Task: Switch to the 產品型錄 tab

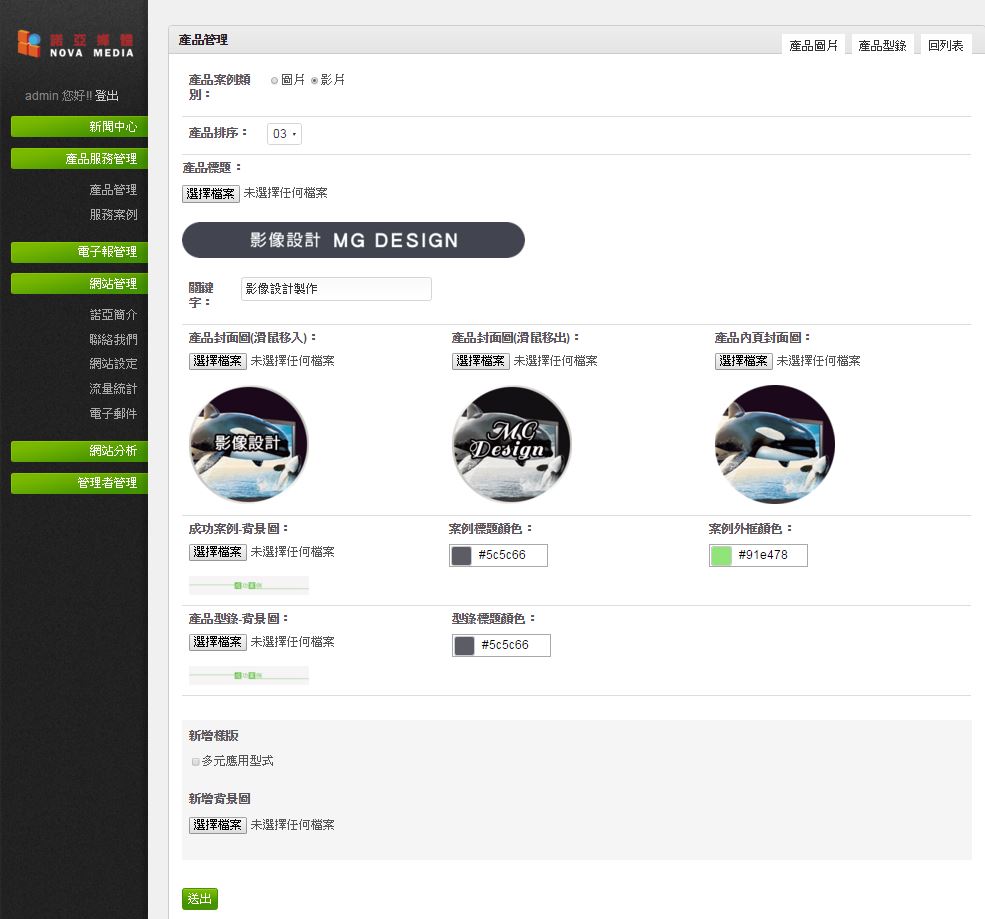Action: tap(883, 45)
